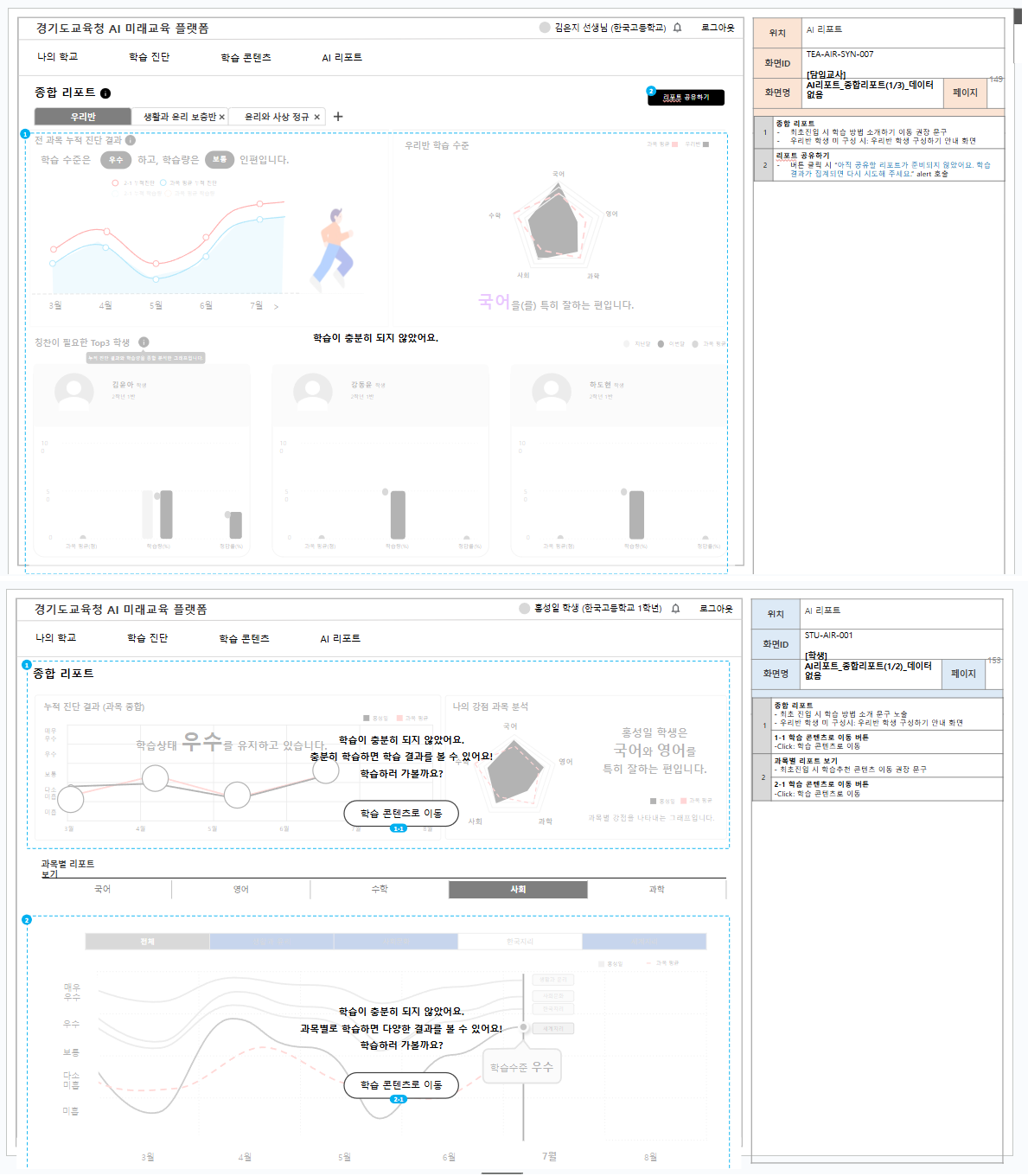Viewport: 1028px width, 1176px height.
Task: Toggle 2-1 누적진단 legend in line chart
Action: pyautogui.click(x=116, y=183)
